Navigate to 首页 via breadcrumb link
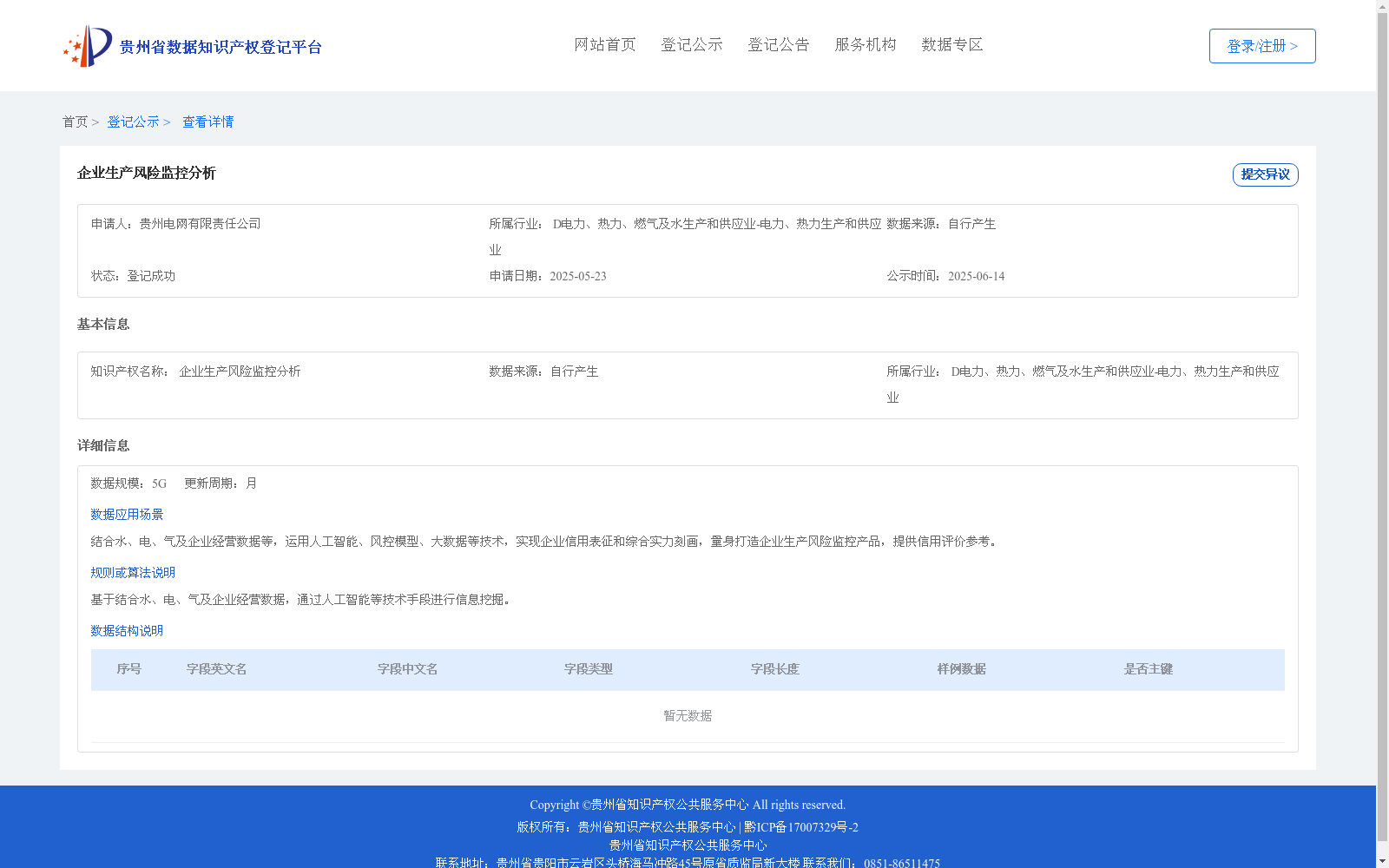 (x=75, y=122)
